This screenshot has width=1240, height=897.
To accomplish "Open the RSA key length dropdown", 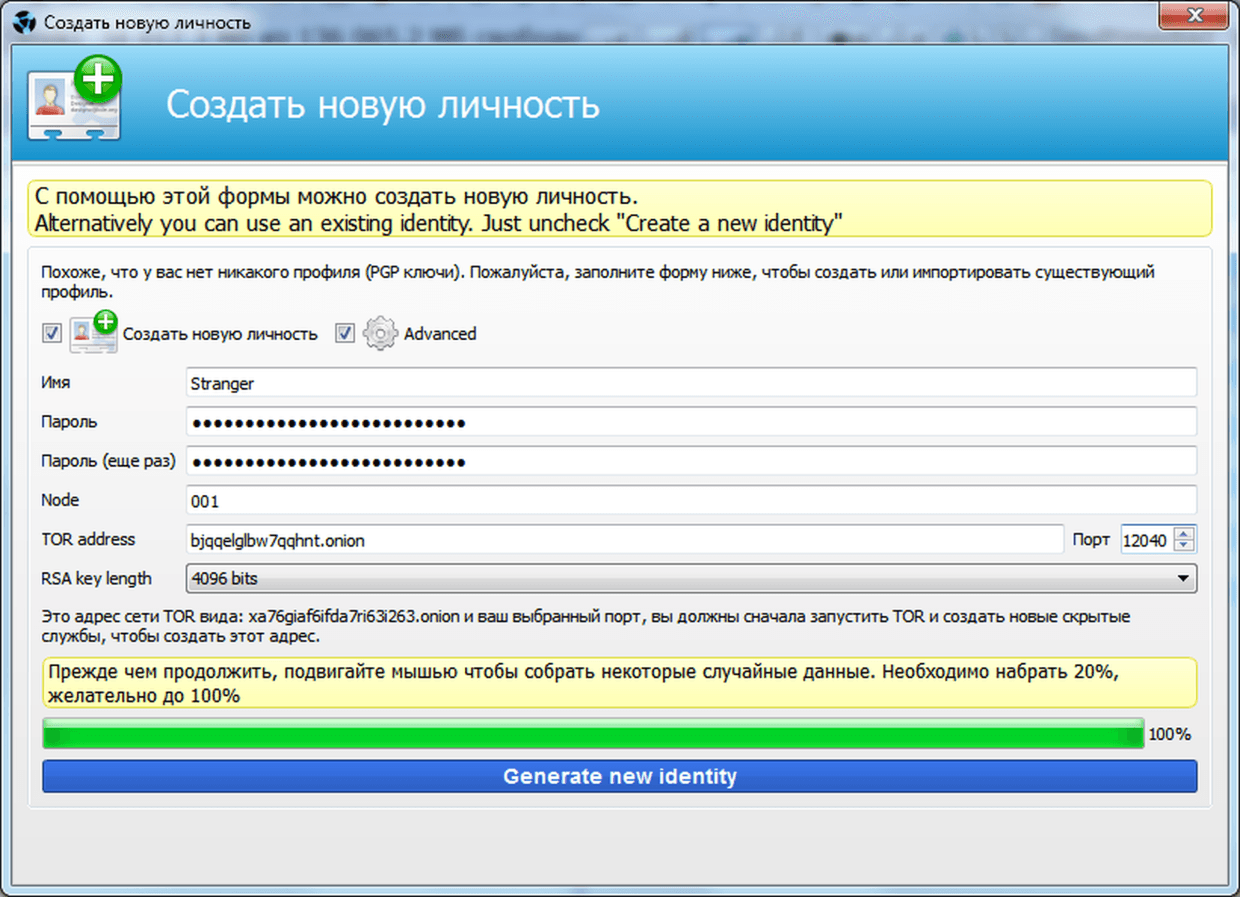I will pos(690,578).
